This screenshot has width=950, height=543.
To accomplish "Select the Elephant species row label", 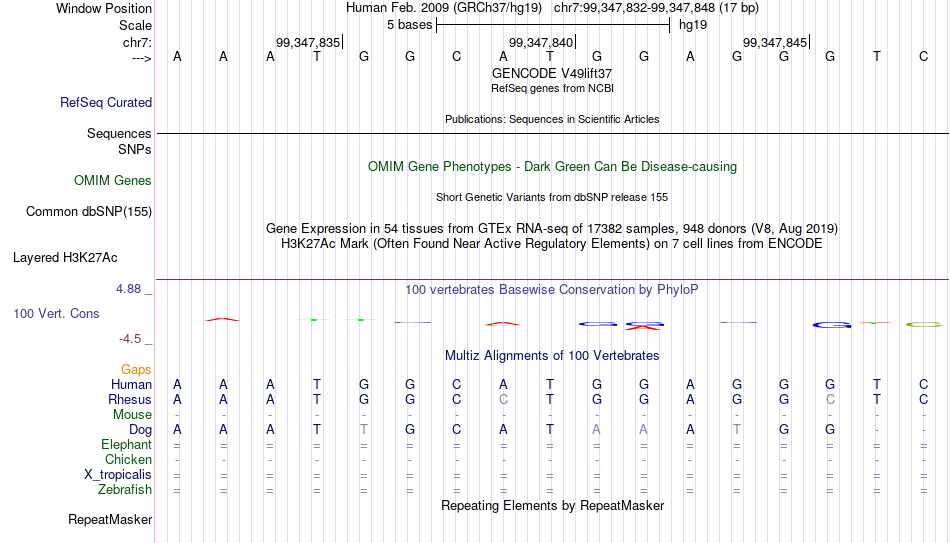I will click(x=126, y=445).
